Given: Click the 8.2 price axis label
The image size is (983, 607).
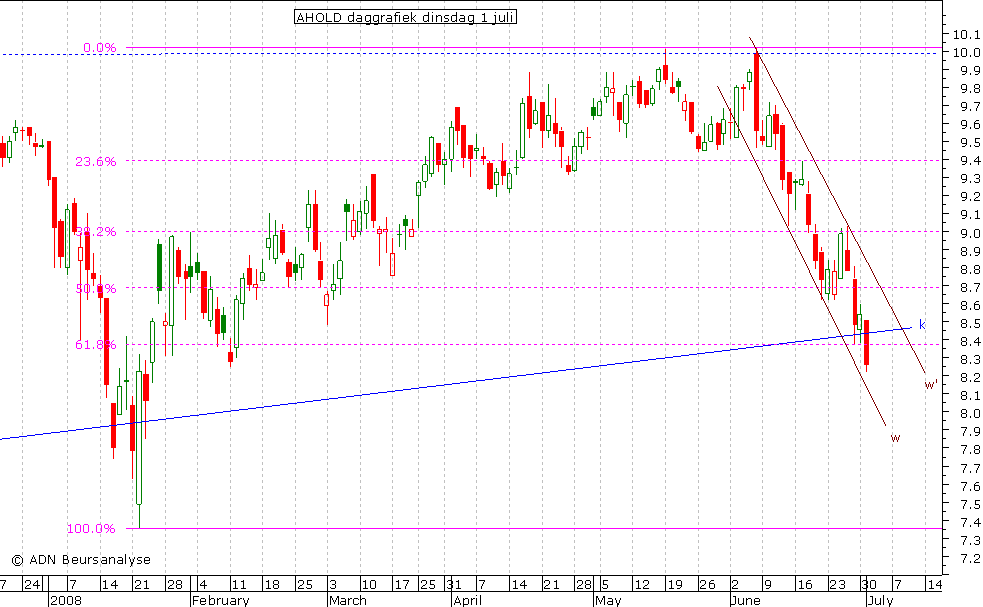Looking at the screenshot, I should (970, 377).
